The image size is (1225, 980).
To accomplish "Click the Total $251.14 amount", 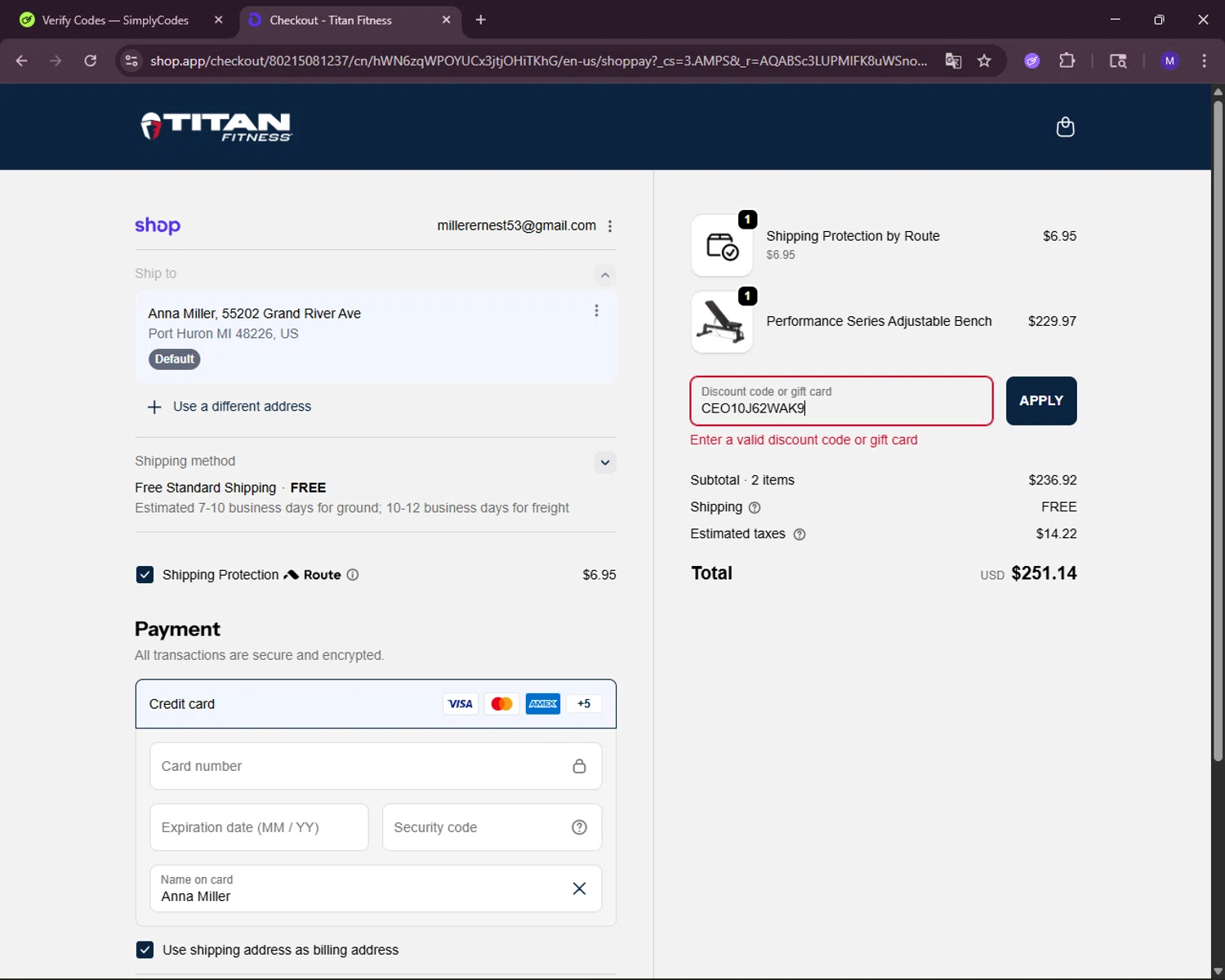I will tap(1044, 573).
